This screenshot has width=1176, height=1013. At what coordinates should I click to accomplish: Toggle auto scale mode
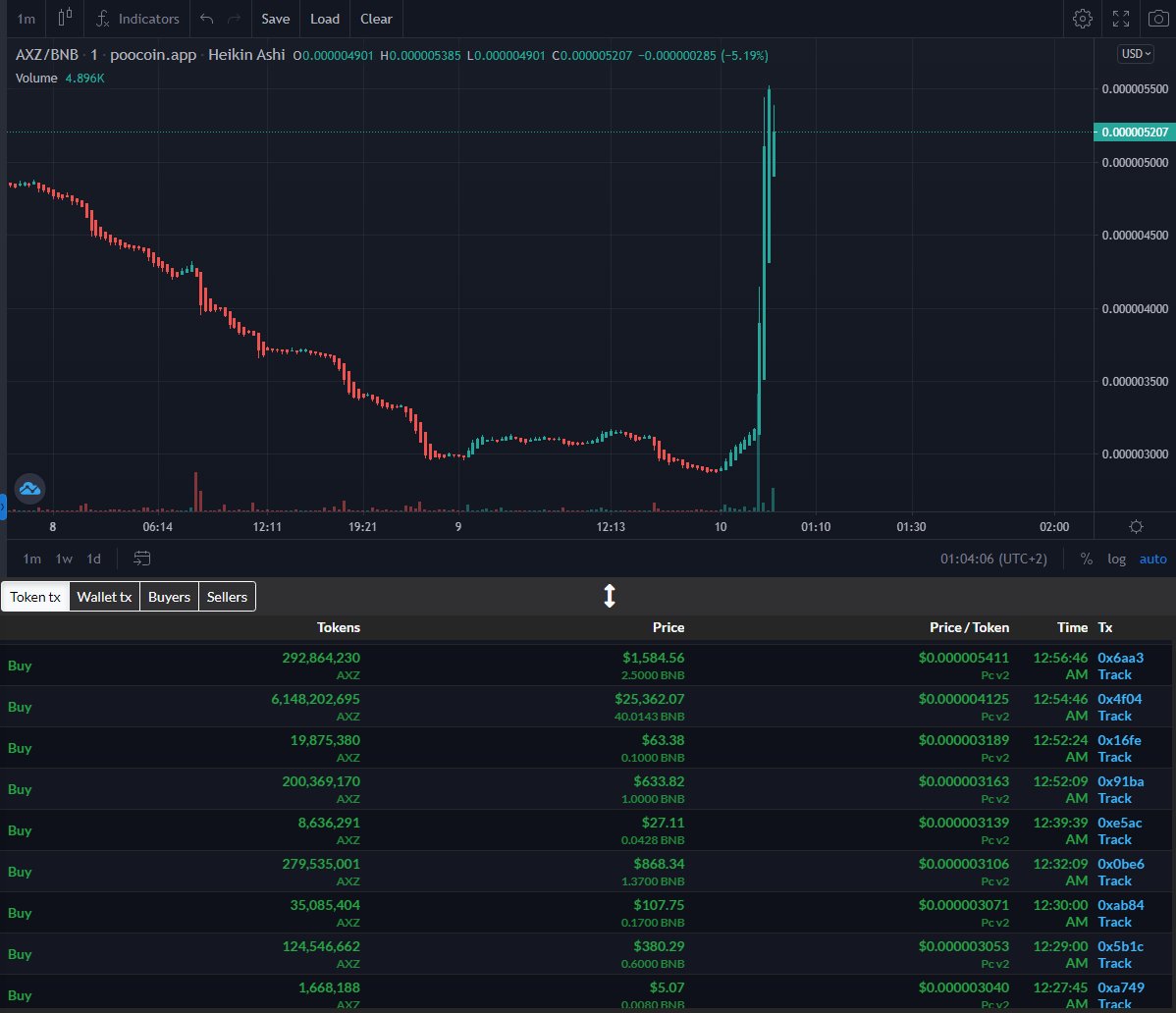[1152, 559]
